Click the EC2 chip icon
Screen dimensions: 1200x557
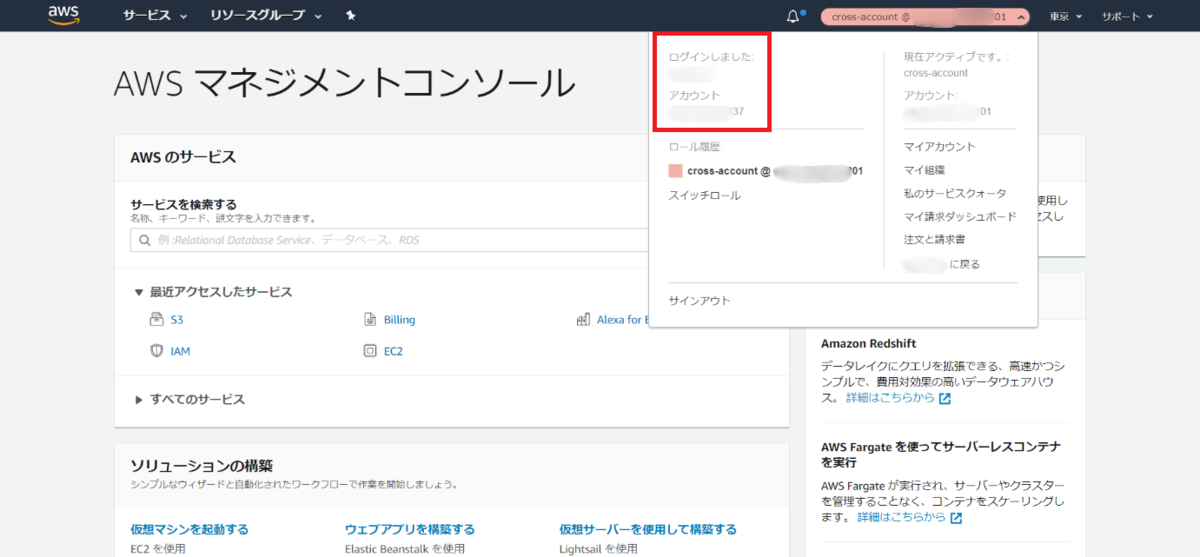[x=370, y=351]
